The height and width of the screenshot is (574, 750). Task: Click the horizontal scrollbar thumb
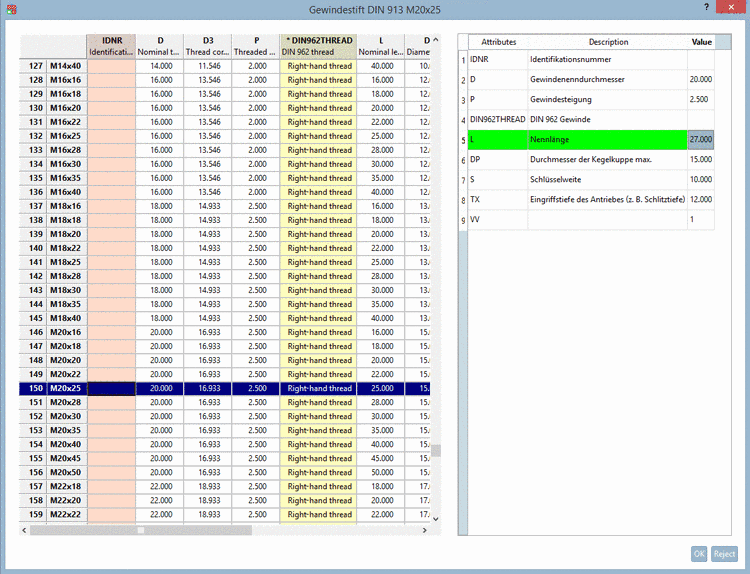point(141,530)
